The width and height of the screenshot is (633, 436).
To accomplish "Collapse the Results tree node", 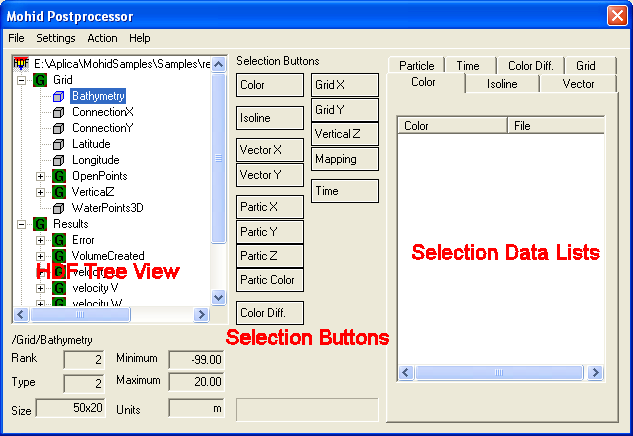I will coord(22,224).
